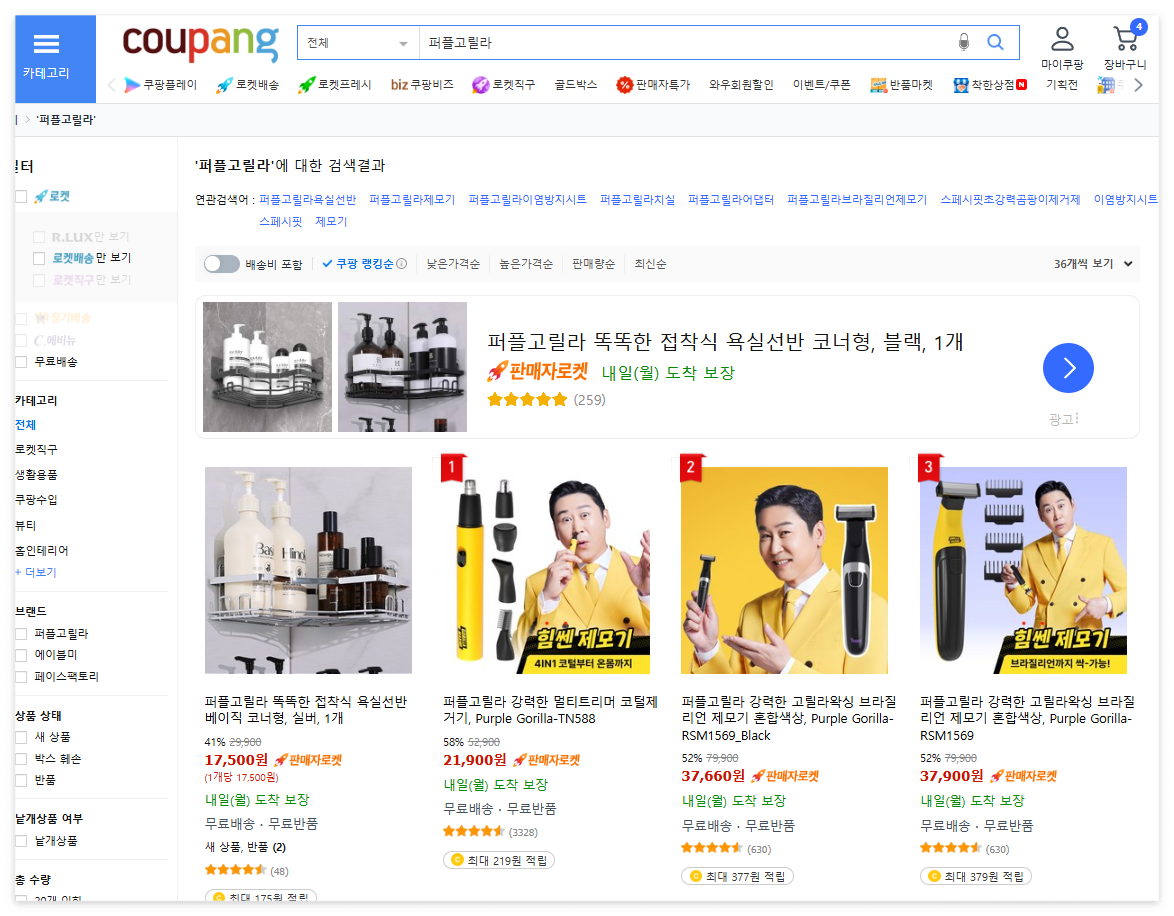Open 착한상점 from the top nav
This screenshot has width=1174, height=916.
(990, 85)
